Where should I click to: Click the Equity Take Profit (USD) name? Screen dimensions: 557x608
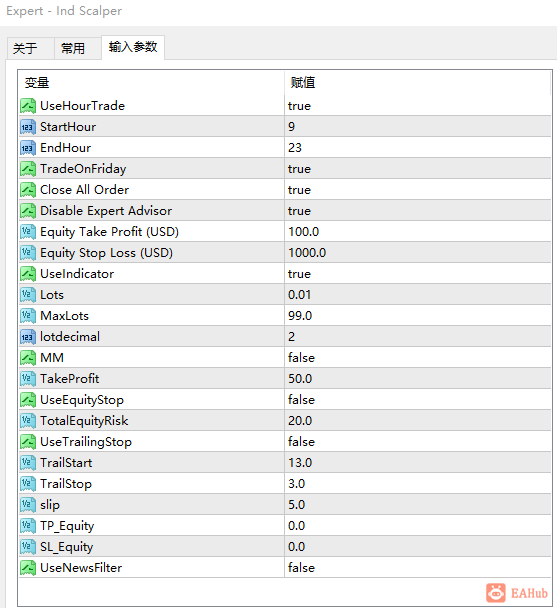coord(109,232)
